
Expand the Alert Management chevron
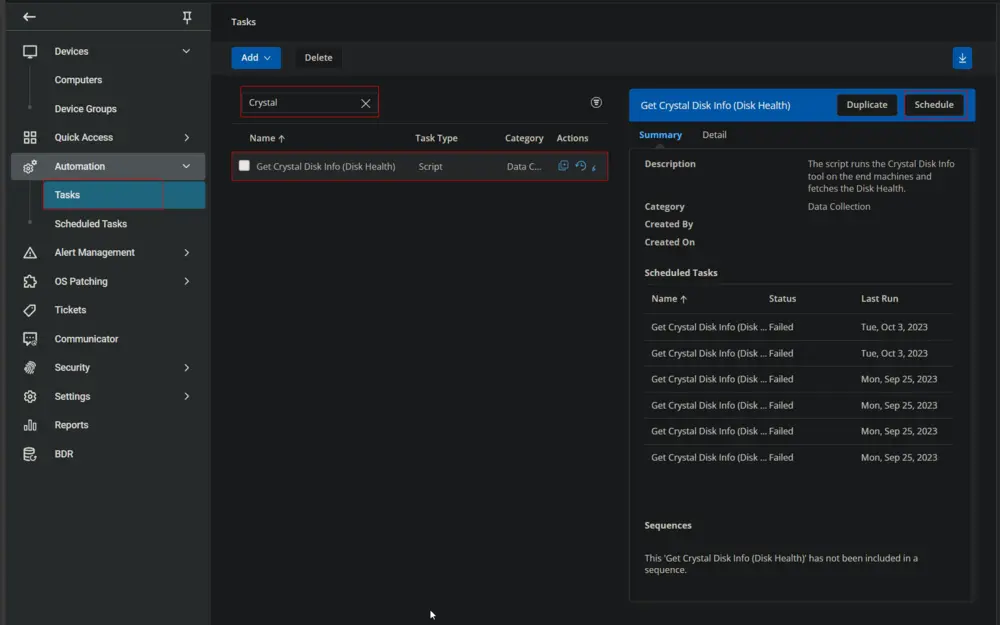[187, 253]
